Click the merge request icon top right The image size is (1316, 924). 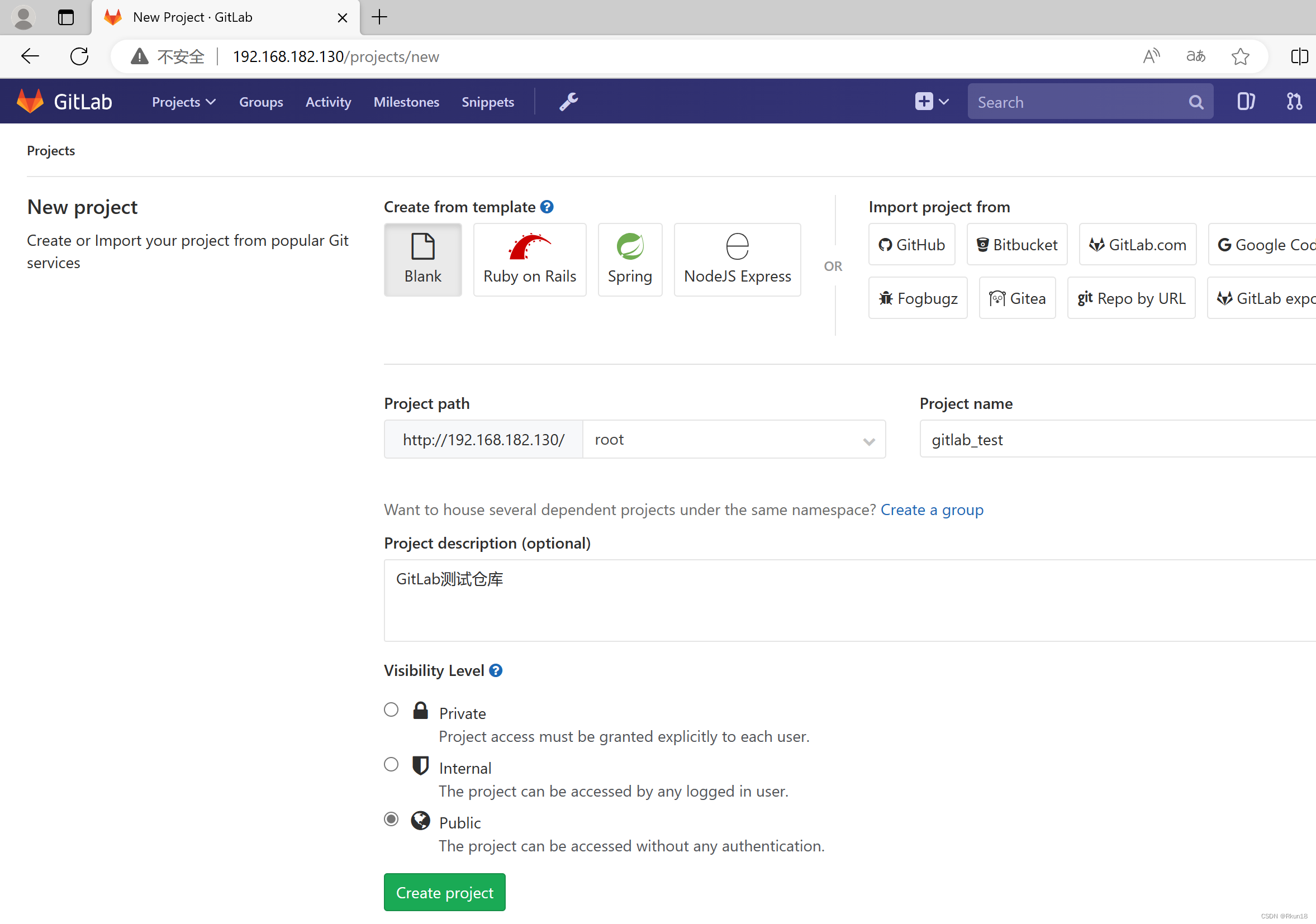[x=1294, y=102]
